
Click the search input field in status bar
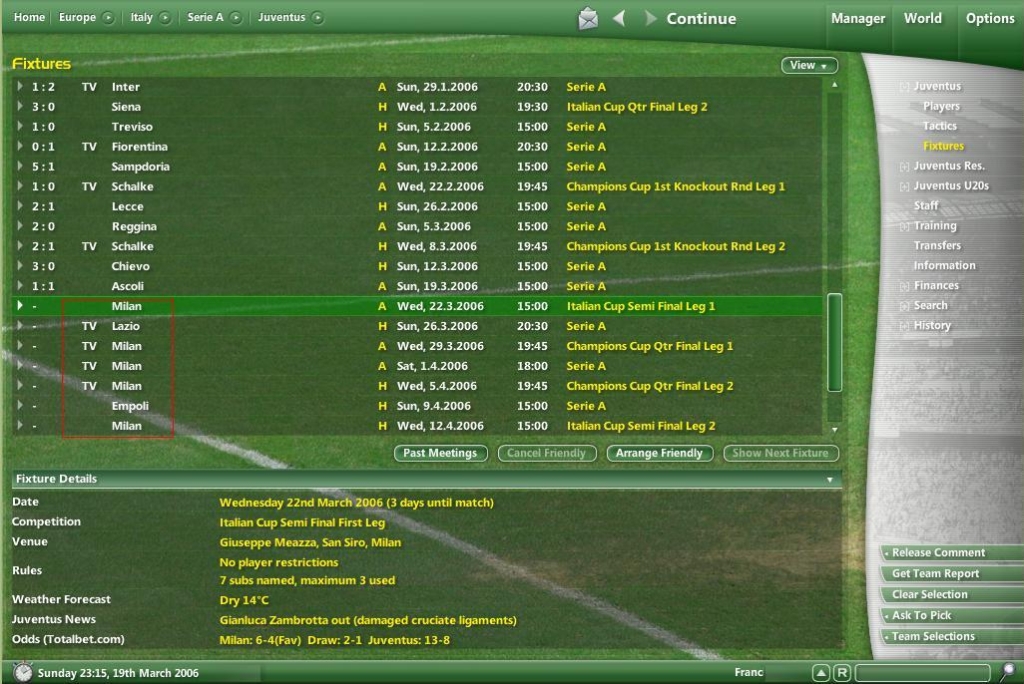[x=922, y=672]
